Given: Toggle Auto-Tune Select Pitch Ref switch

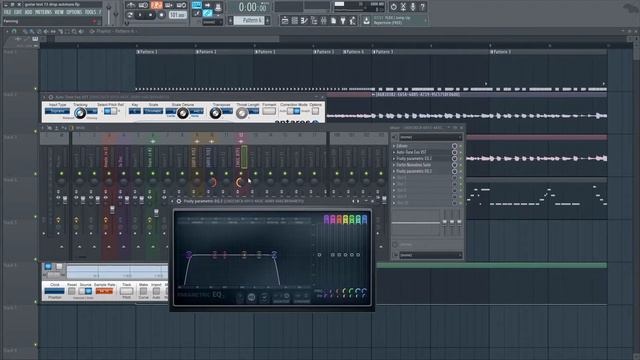Looking at the screenshot, I should pyautogui.click(x=110, y=111).
